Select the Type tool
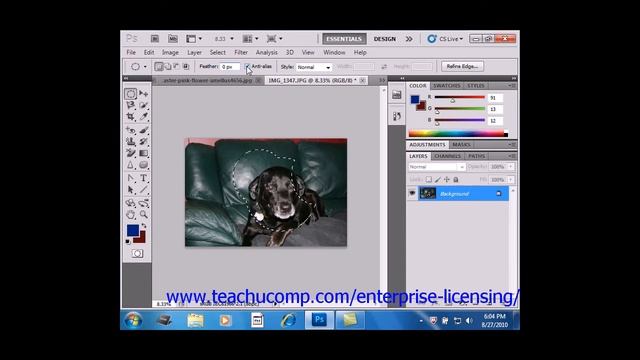Screen dimensions: 640x360 pos(143,178)
